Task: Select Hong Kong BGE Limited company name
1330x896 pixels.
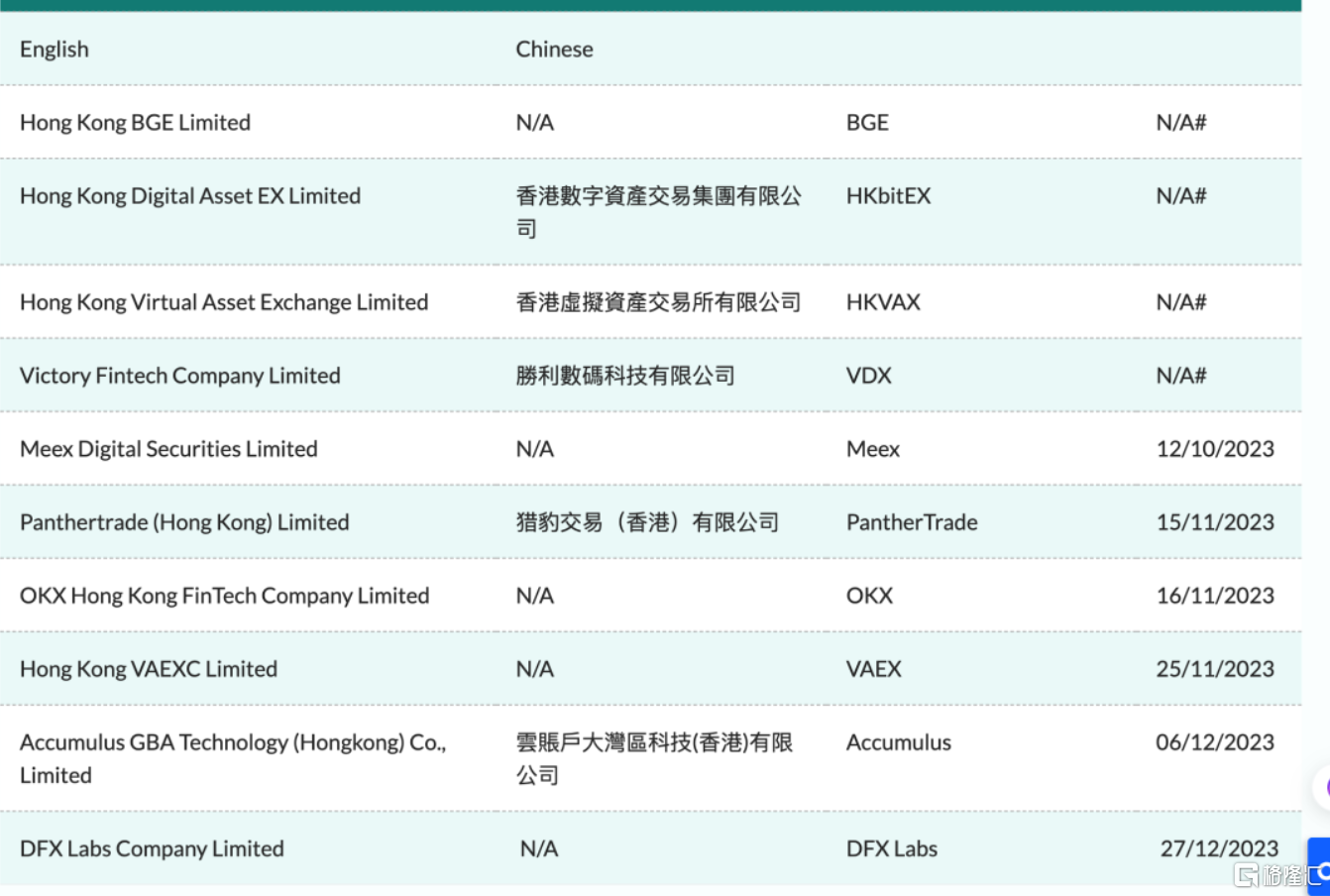Action: [135, 123]
